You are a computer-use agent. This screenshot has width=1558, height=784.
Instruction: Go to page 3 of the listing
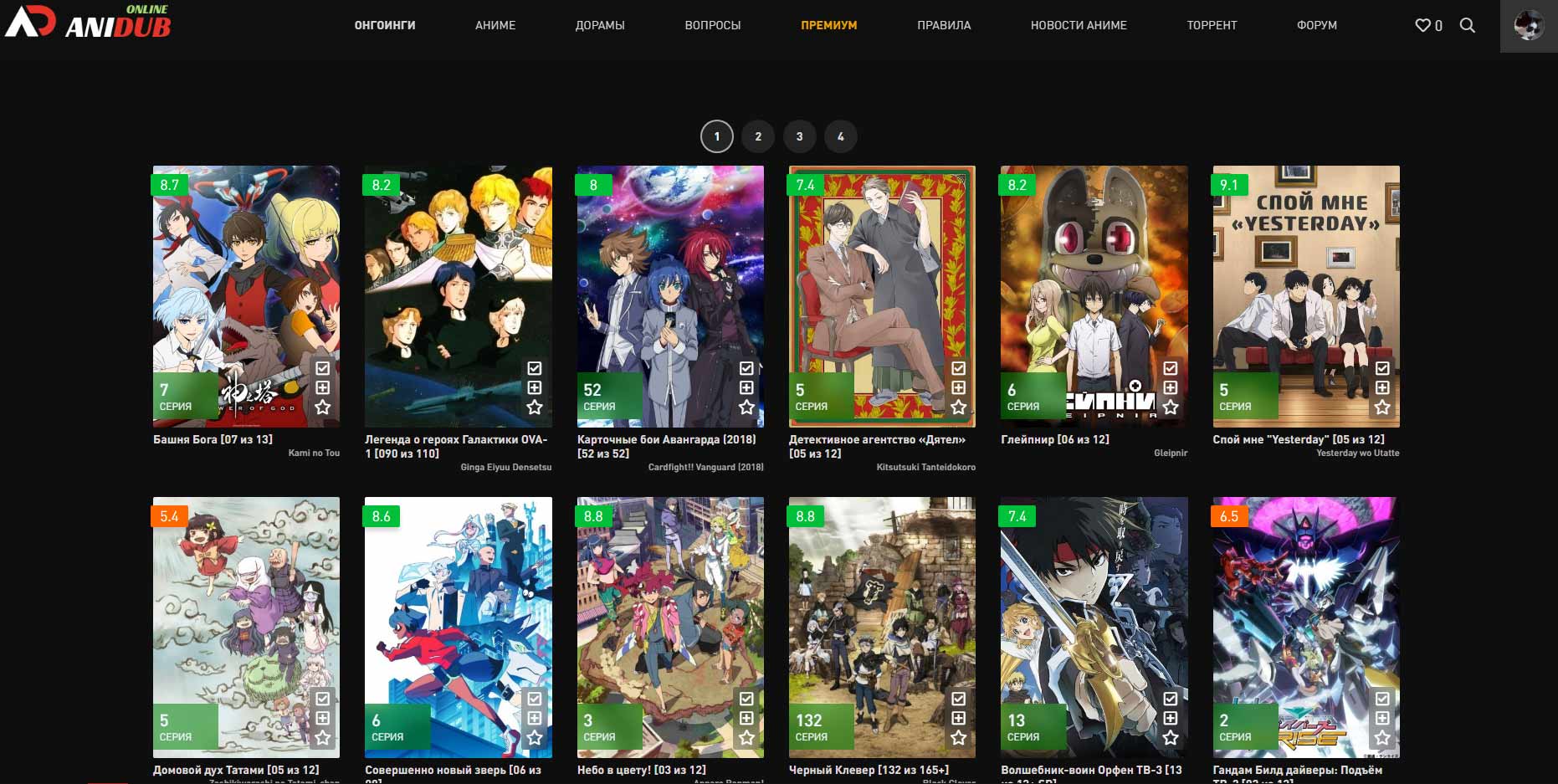[799, 136]
